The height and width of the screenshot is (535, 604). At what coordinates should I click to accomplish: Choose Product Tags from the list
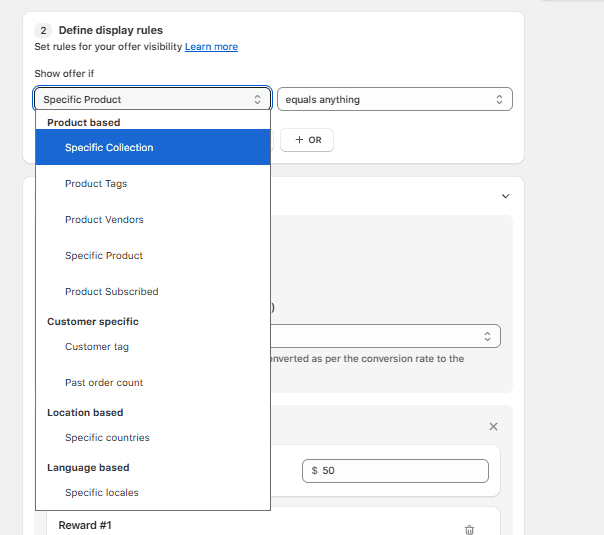(x=153, y=183)
